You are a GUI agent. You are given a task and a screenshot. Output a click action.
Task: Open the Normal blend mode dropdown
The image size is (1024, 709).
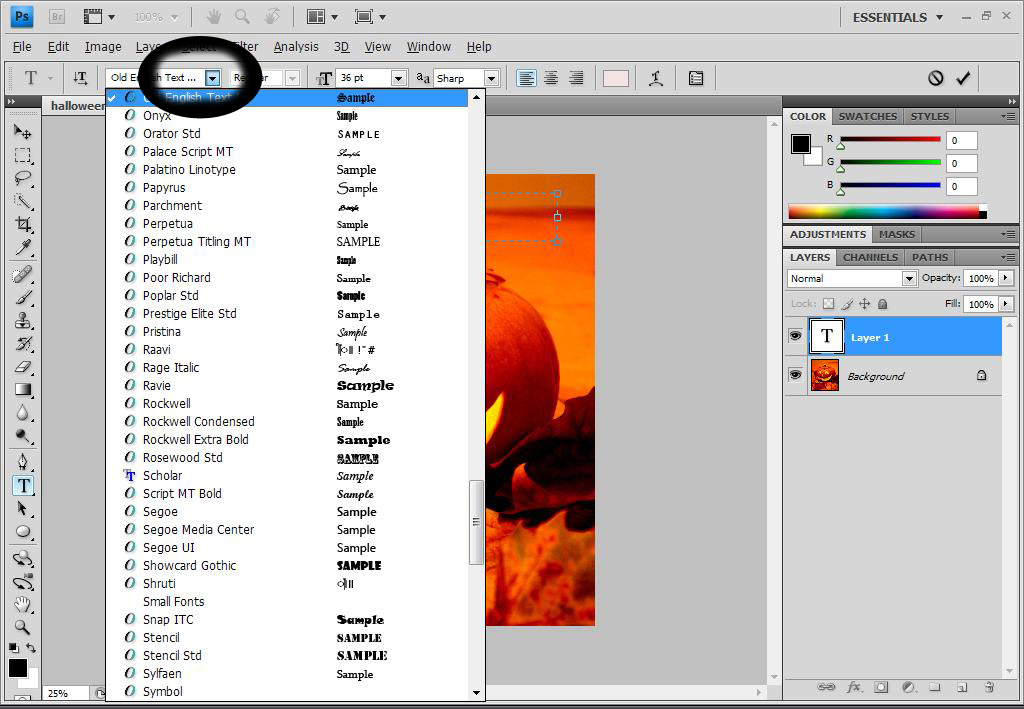coord(909,279)
